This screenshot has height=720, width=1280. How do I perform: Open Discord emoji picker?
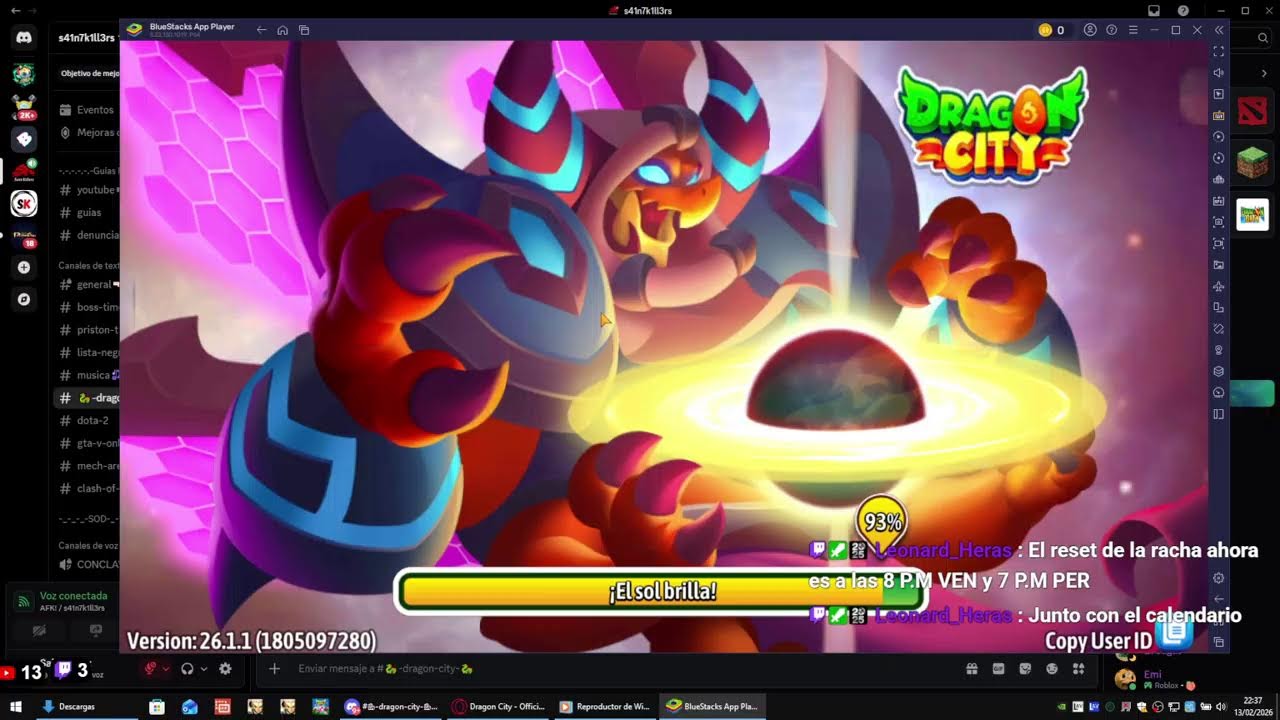pos(1052,669)
